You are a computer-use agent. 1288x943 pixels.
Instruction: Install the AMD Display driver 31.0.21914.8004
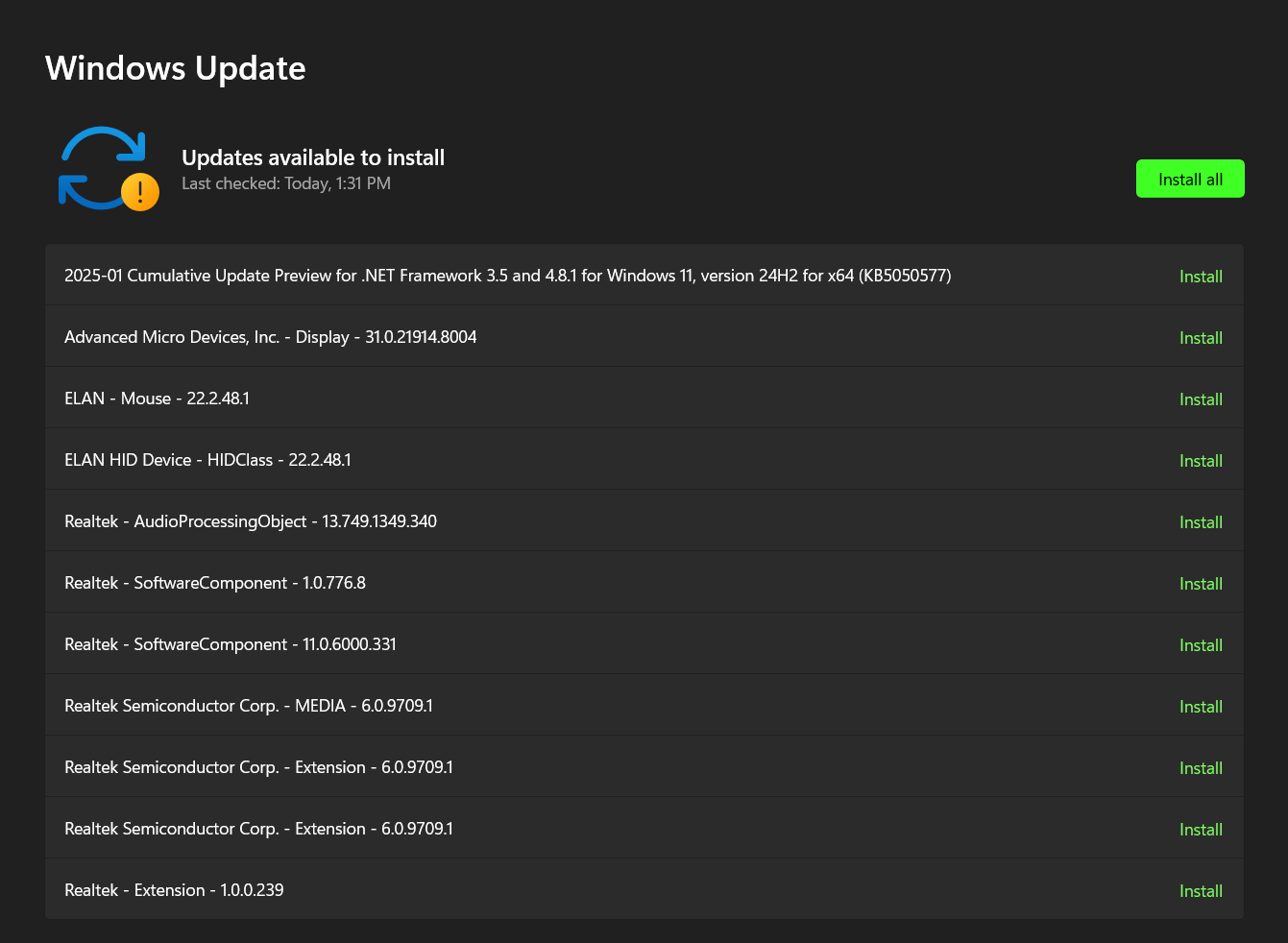[1201, 337]
